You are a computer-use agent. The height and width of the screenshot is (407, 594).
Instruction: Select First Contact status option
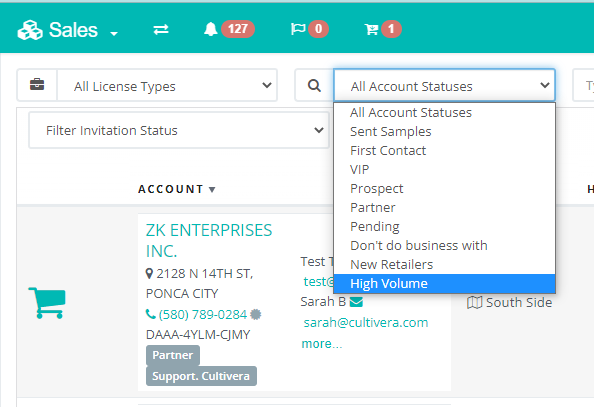(444, 150)
